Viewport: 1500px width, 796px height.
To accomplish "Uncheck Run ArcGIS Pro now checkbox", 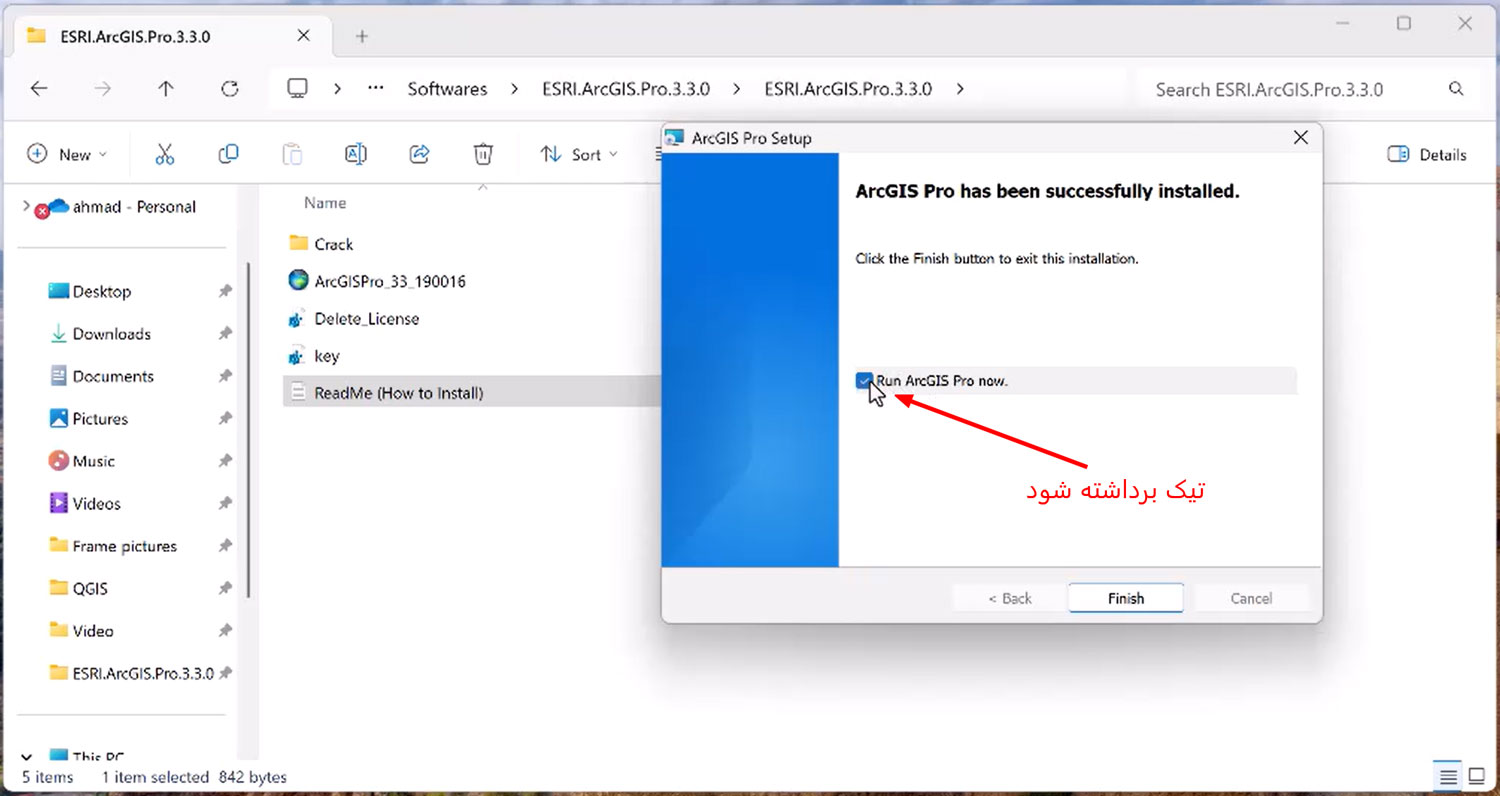I will [x=864, y=380].
